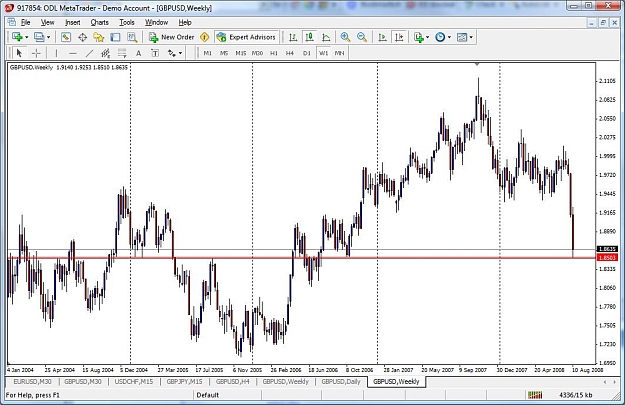Switch chart to Bar Chart mode
The image size is (625, 405).
(293, 37)
